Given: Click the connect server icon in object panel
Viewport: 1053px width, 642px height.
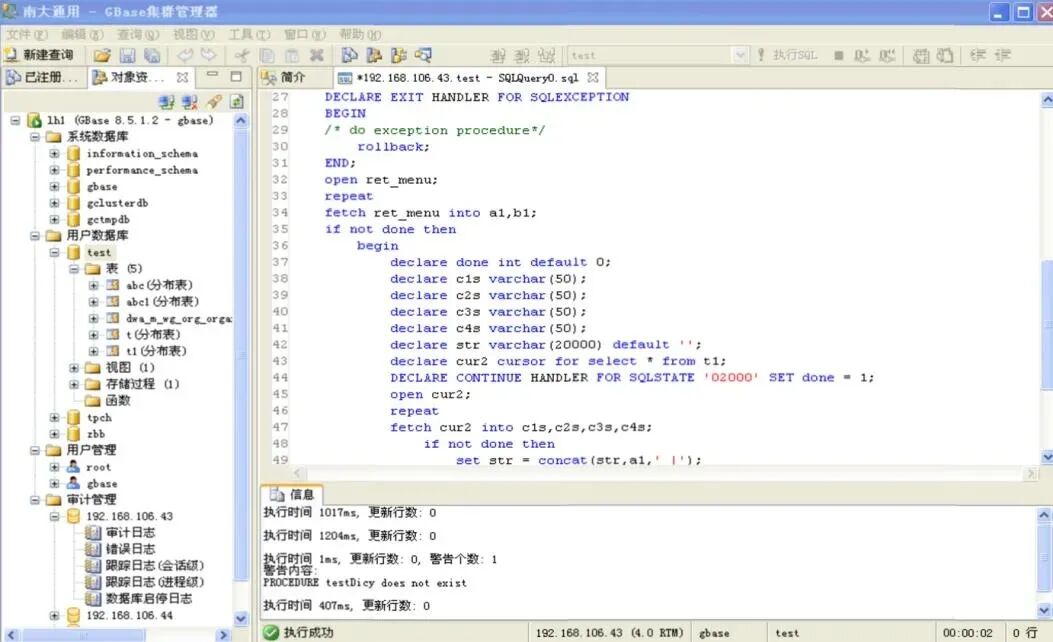Looking at the screenshot, I should coord(167,102).
